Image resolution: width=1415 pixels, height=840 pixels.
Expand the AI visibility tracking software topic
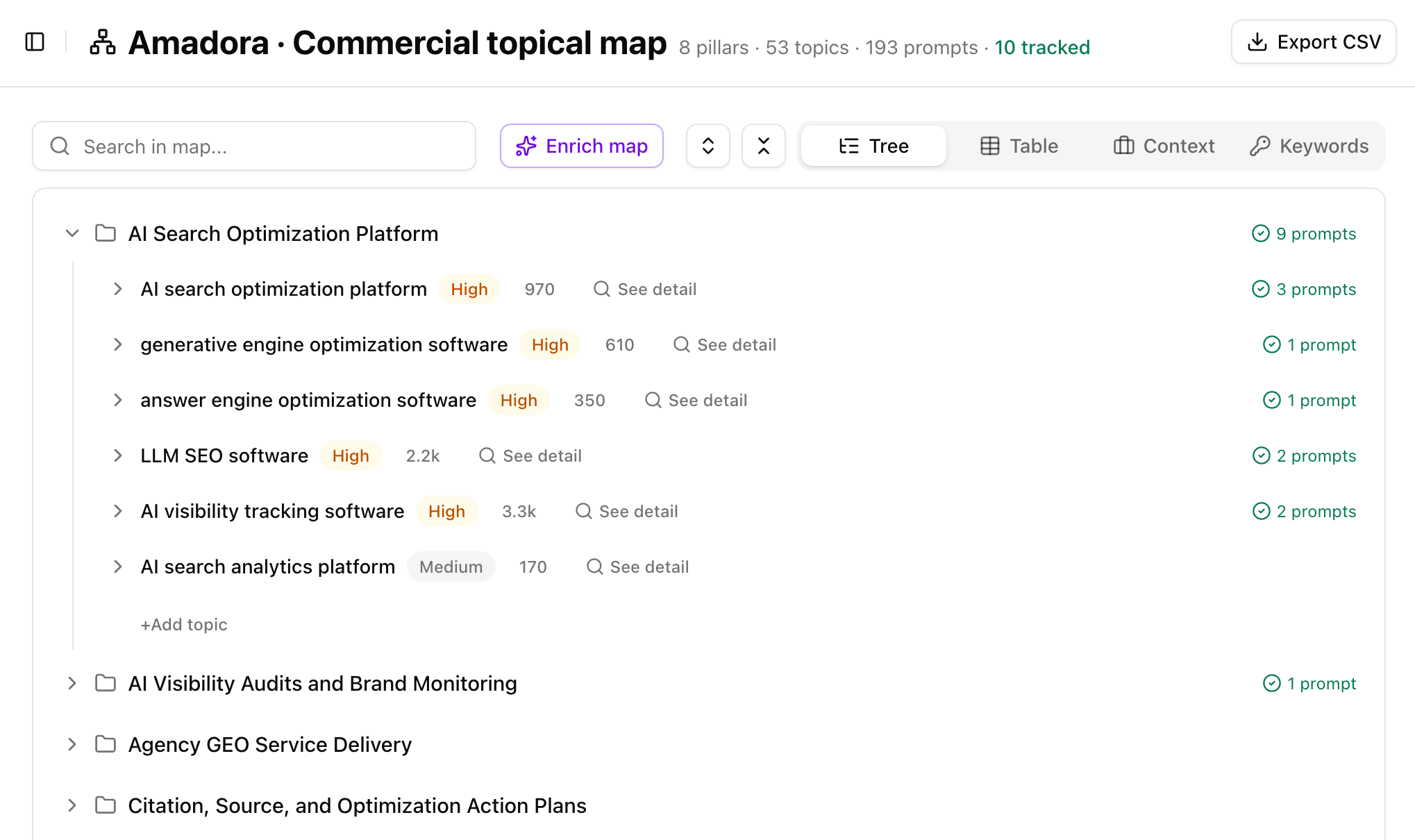click(x=118, y=511)
